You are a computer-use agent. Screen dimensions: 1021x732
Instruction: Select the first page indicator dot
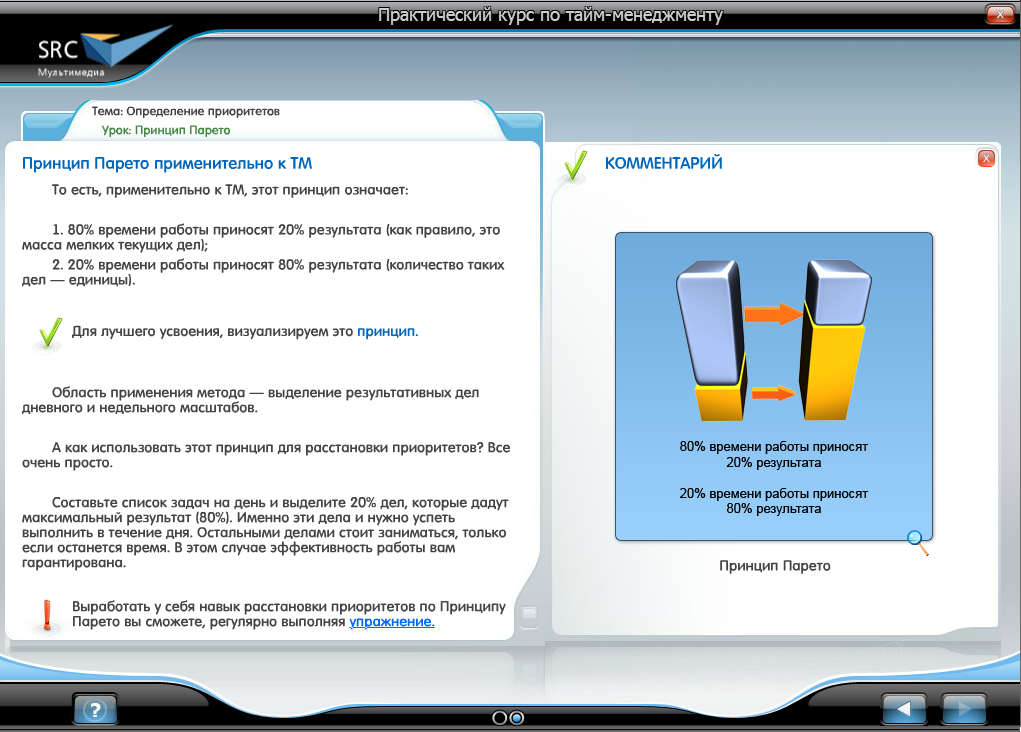(499, 718)
